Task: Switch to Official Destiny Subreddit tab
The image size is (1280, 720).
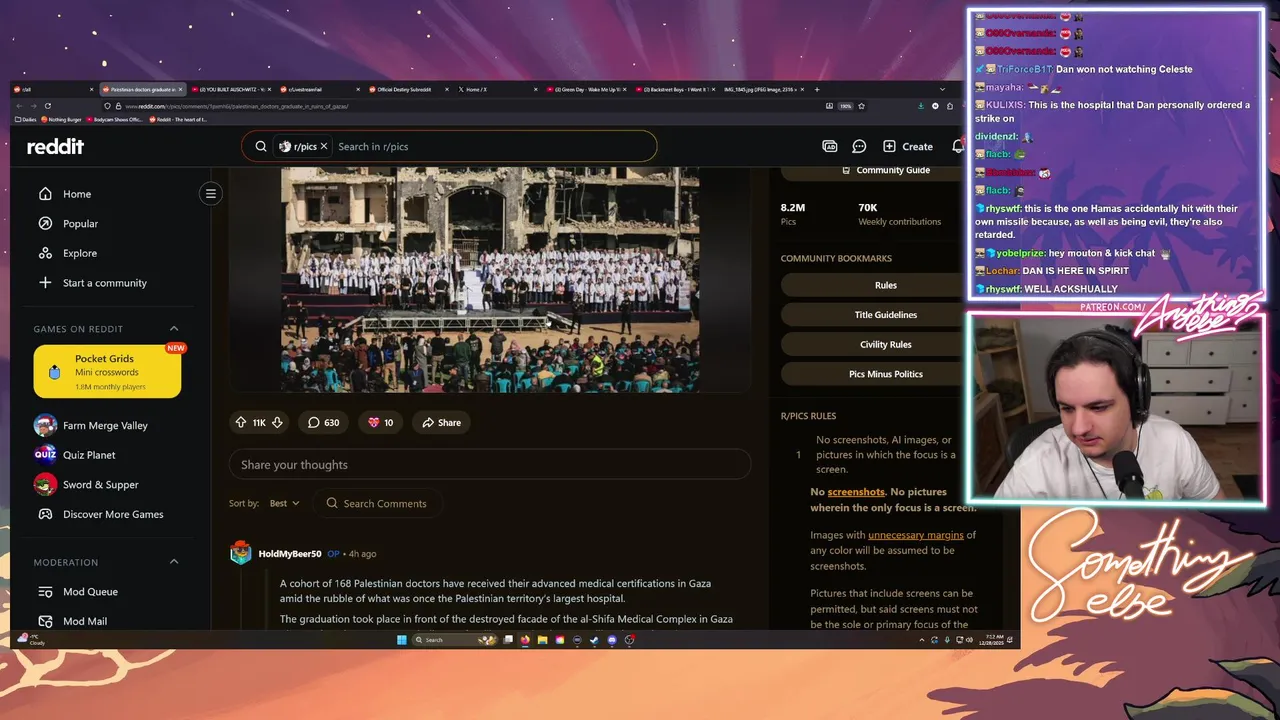Action: pyautogui.click(x=405, y=90)
